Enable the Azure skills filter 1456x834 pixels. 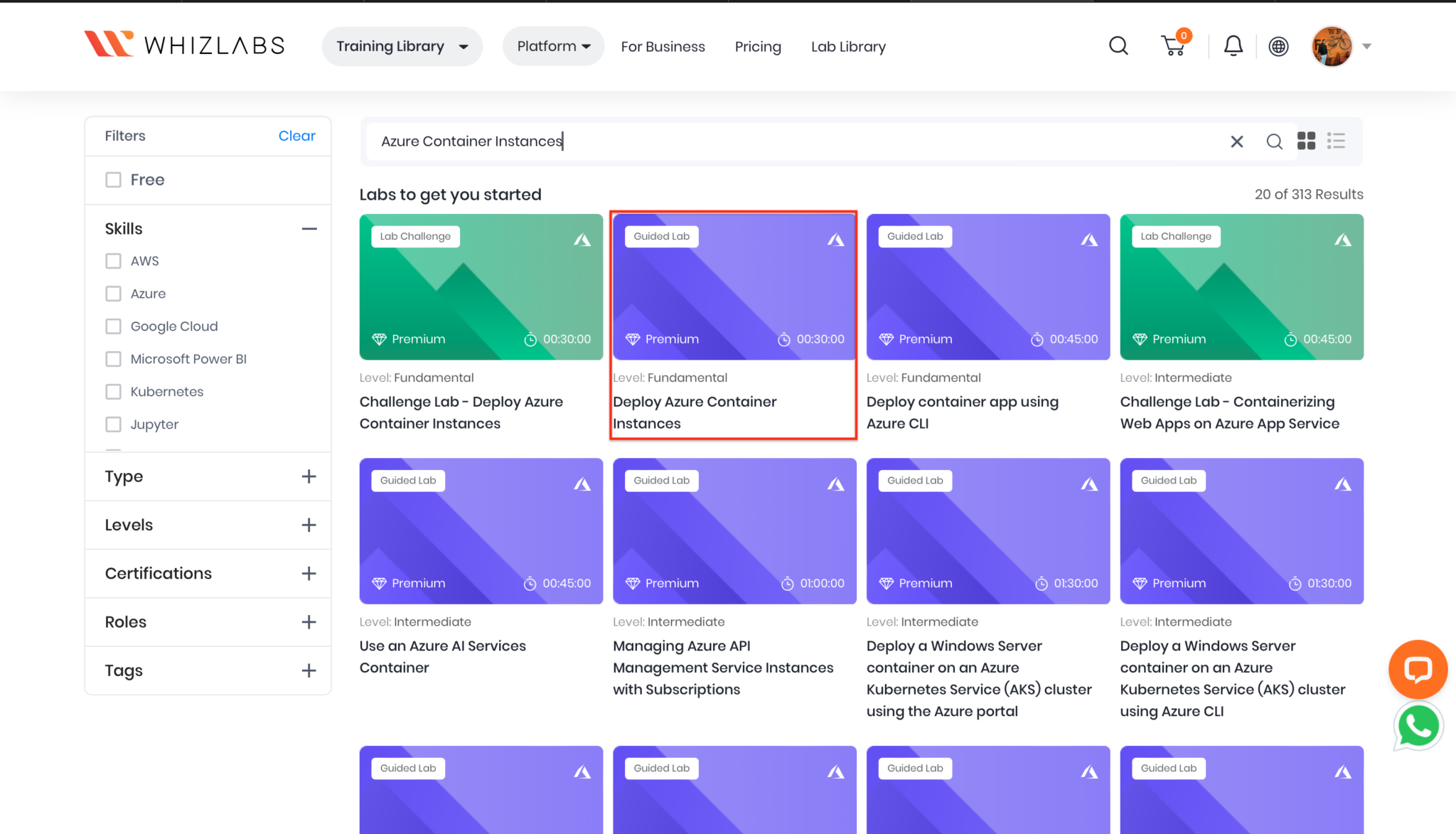click(x=114, y=293)
